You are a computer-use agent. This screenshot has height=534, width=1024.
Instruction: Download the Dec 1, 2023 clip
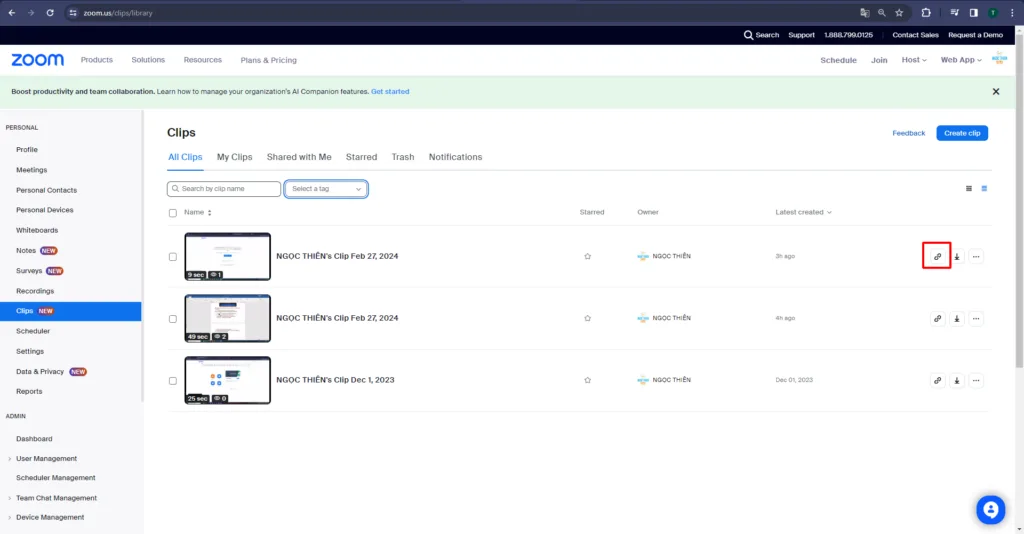click(x=957, y=381)
